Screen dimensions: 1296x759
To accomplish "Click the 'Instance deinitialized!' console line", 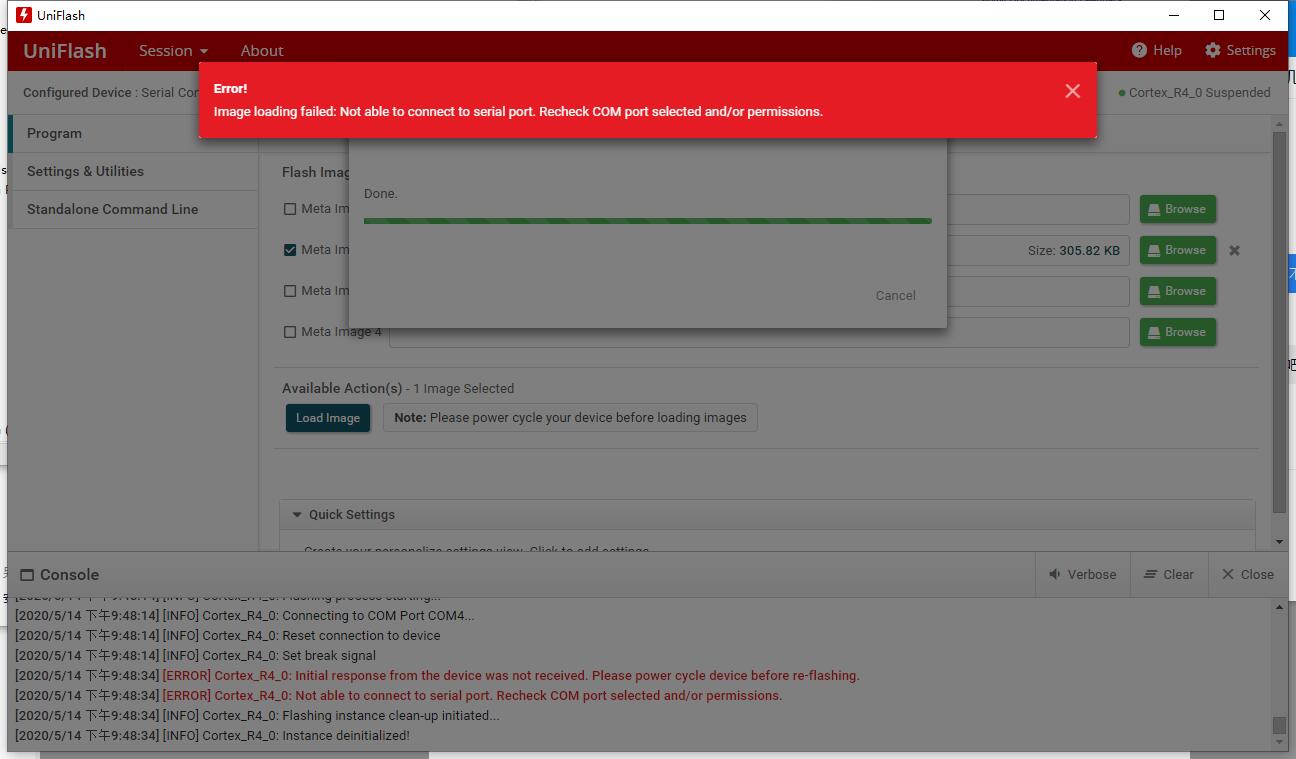I will pos(212,736).
